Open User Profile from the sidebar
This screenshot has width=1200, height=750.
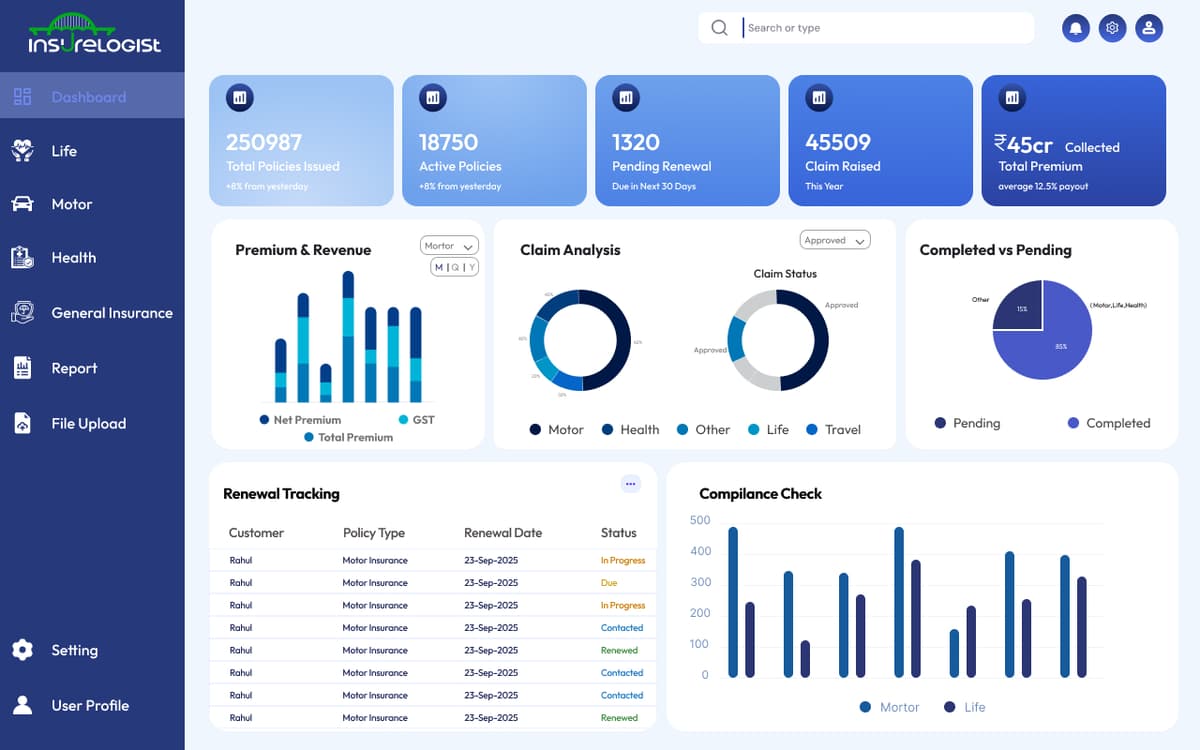90,705
